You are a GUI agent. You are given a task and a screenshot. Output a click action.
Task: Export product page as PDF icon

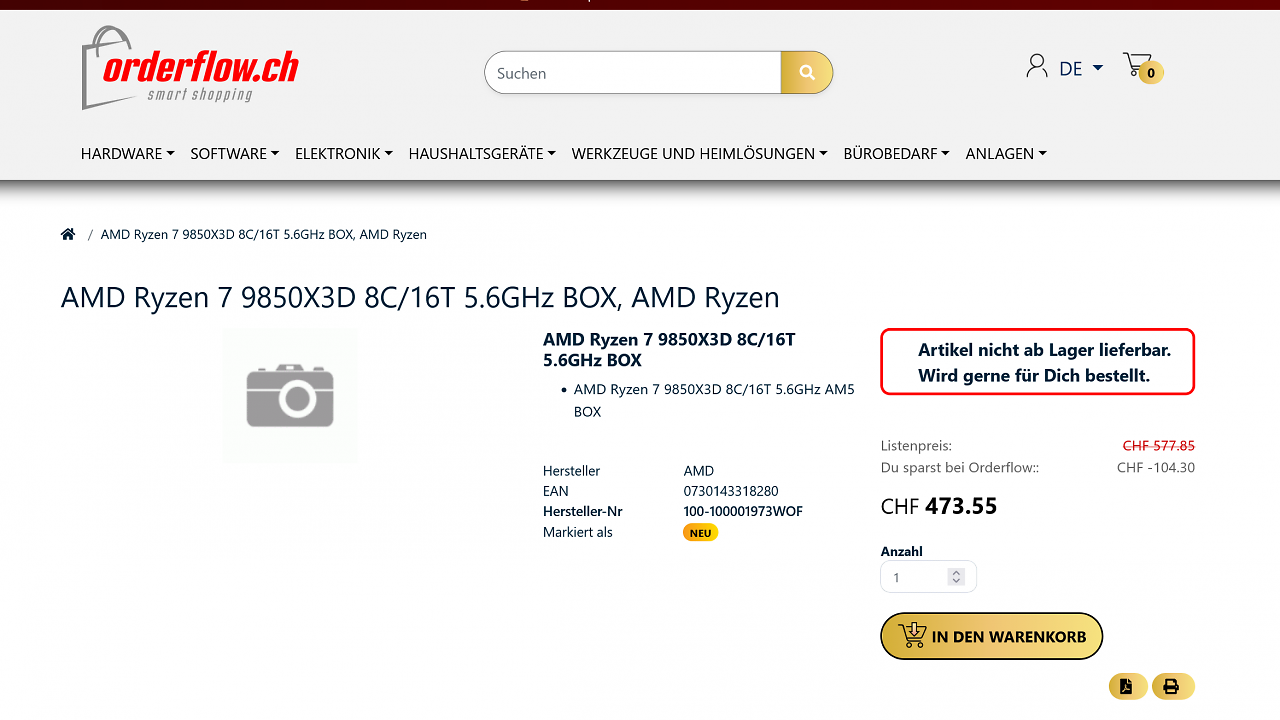pos(1127,686)
